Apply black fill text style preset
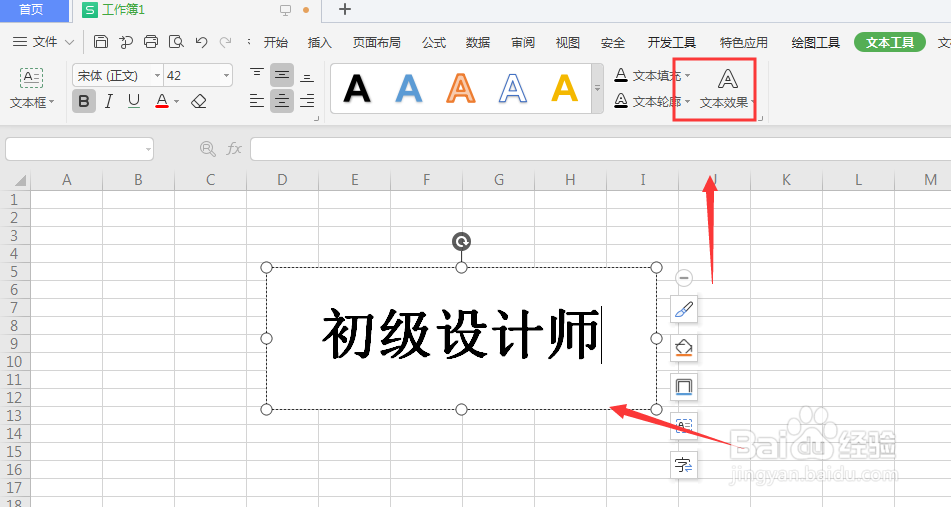This screenshot has width=951, height=507. 357,89
